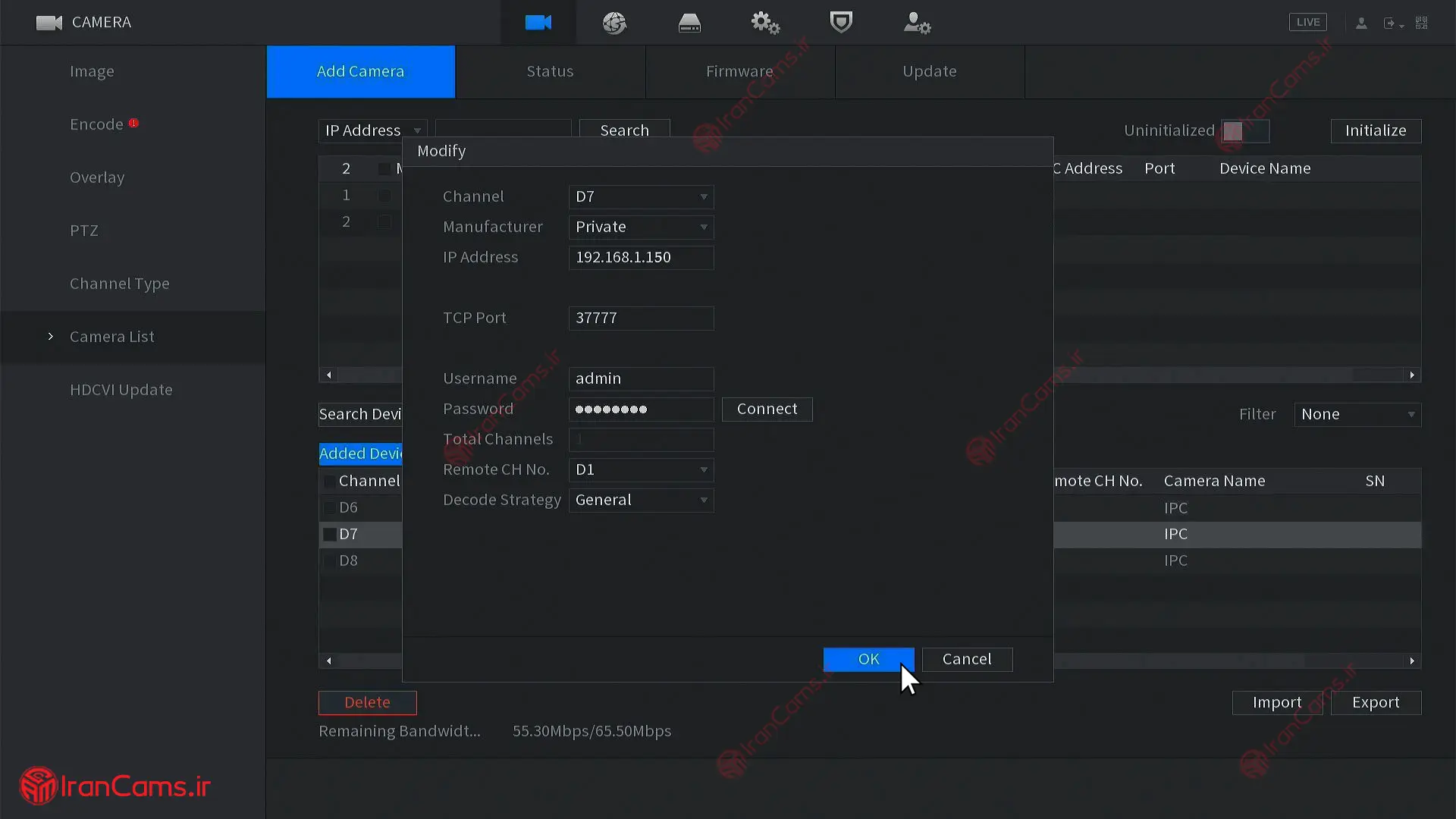1456x819 pixels.
Task: Click the Import button
Action: click(x=1277, y=702)
